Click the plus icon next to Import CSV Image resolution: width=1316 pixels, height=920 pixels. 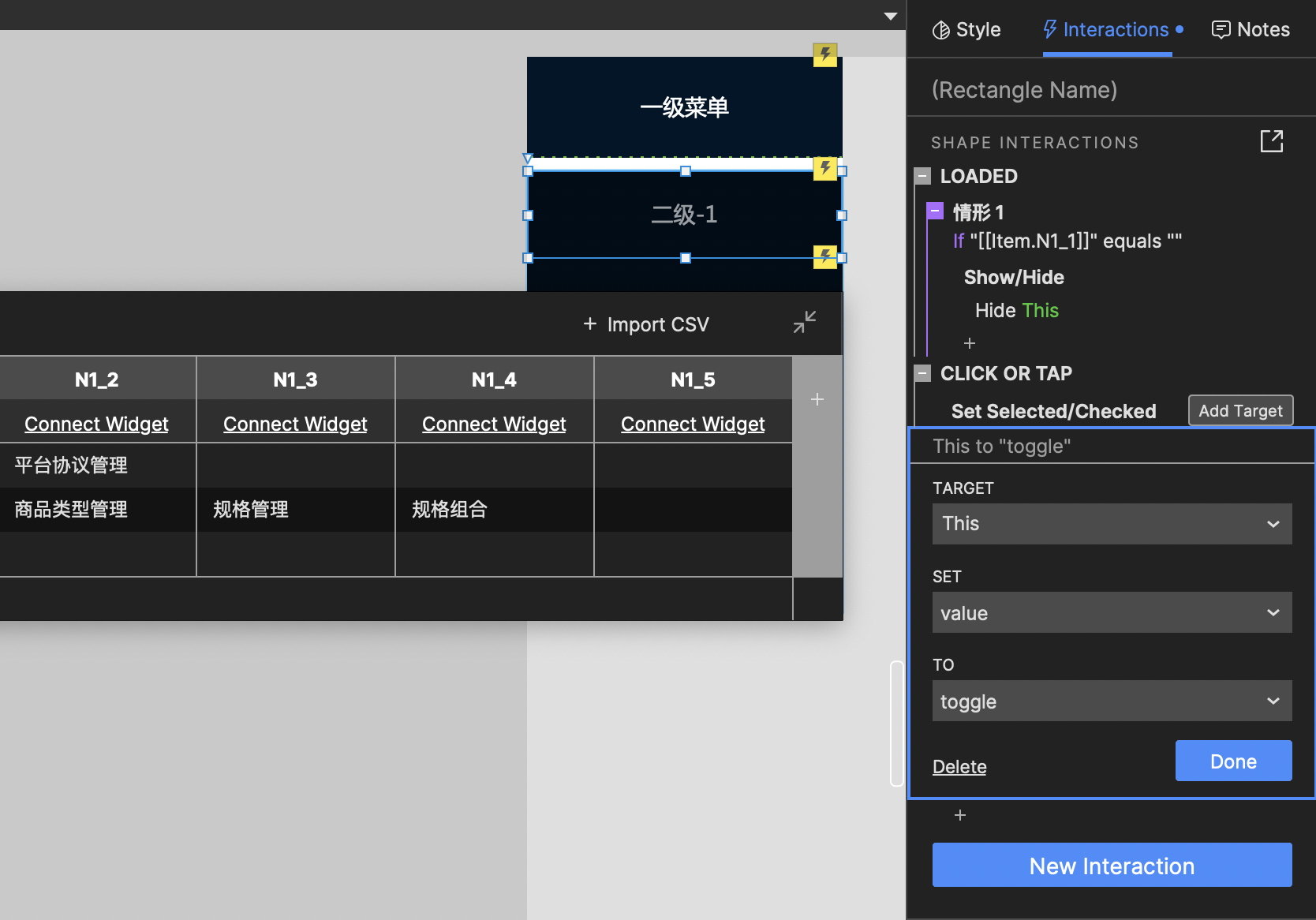[590, 323]
